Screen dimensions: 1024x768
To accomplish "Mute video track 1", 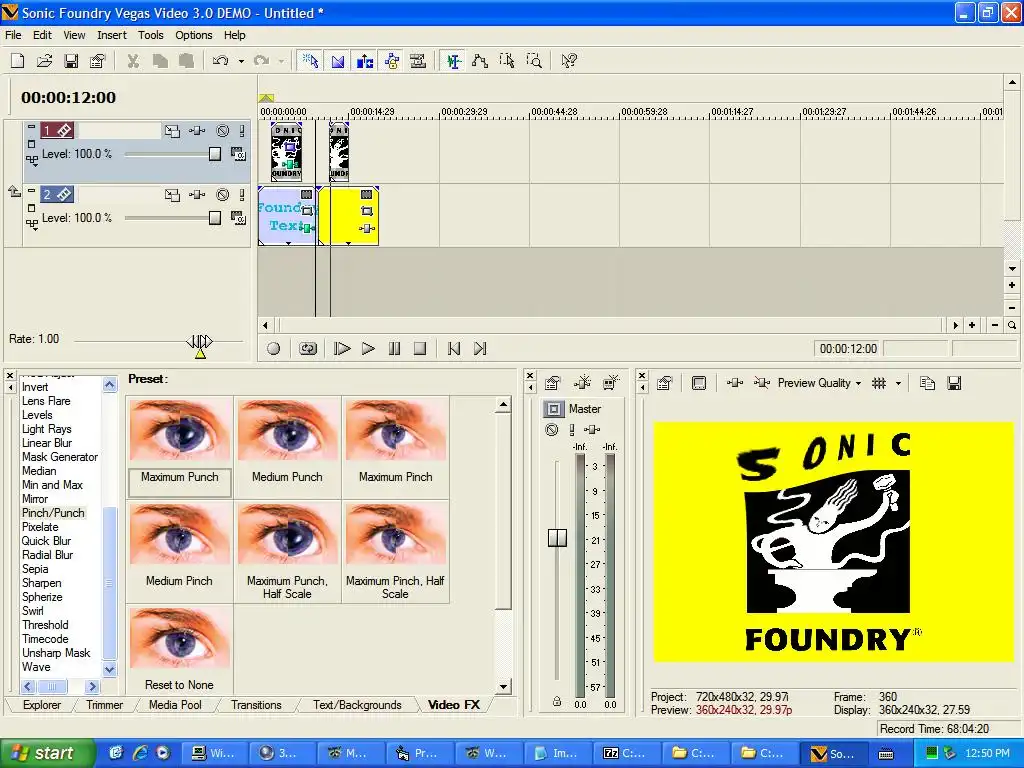I will [x=223, y=131].
